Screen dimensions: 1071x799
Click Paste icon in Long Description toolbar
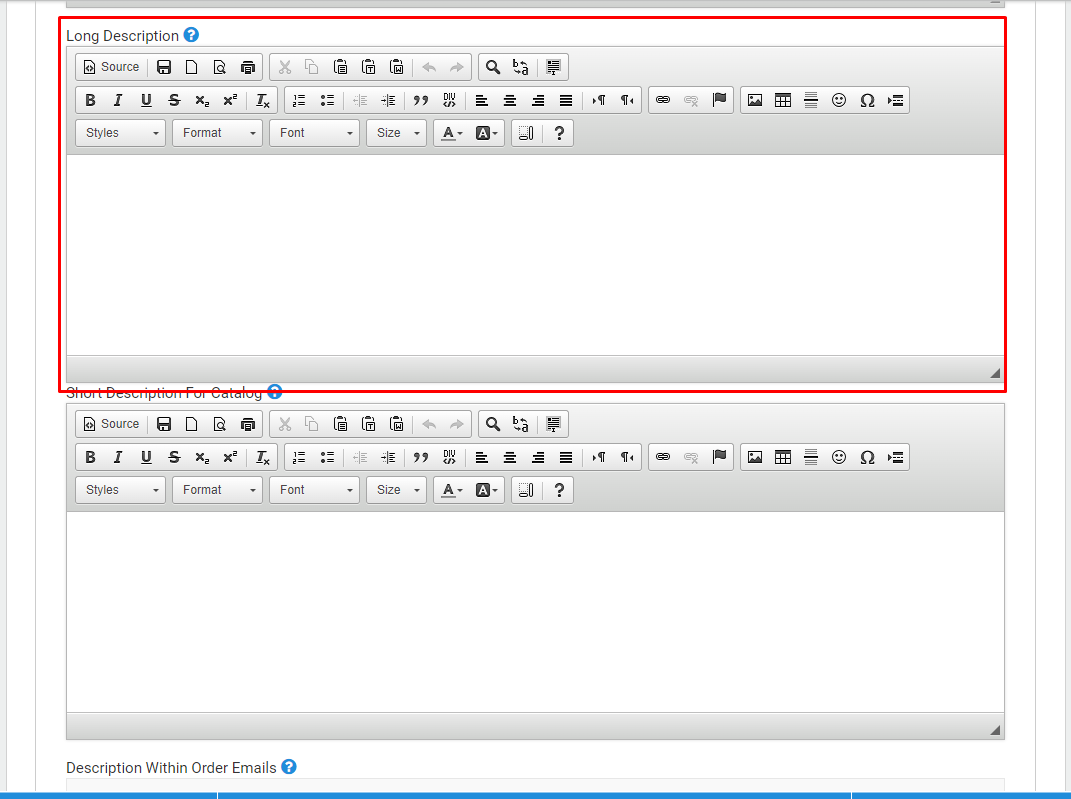340,67
